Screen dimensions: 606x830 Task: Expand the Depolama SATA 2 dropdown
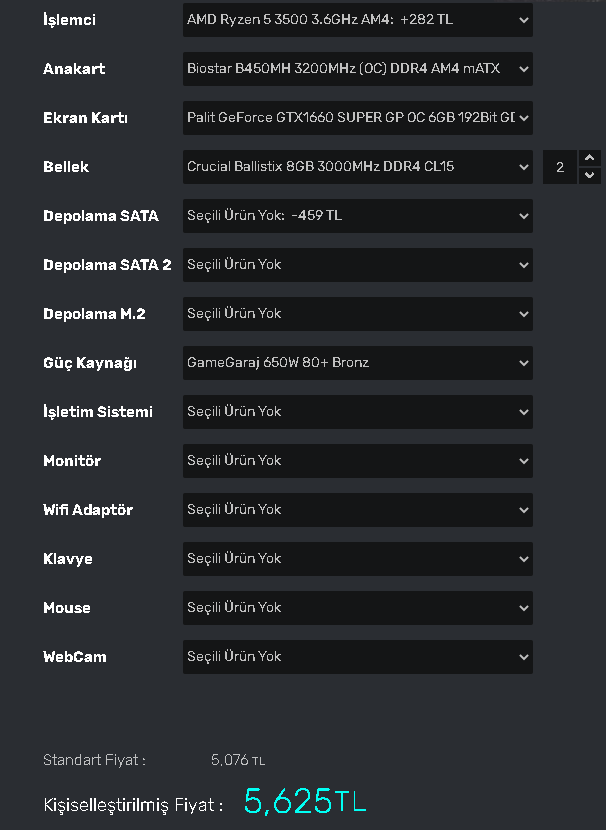coord(357,264)
